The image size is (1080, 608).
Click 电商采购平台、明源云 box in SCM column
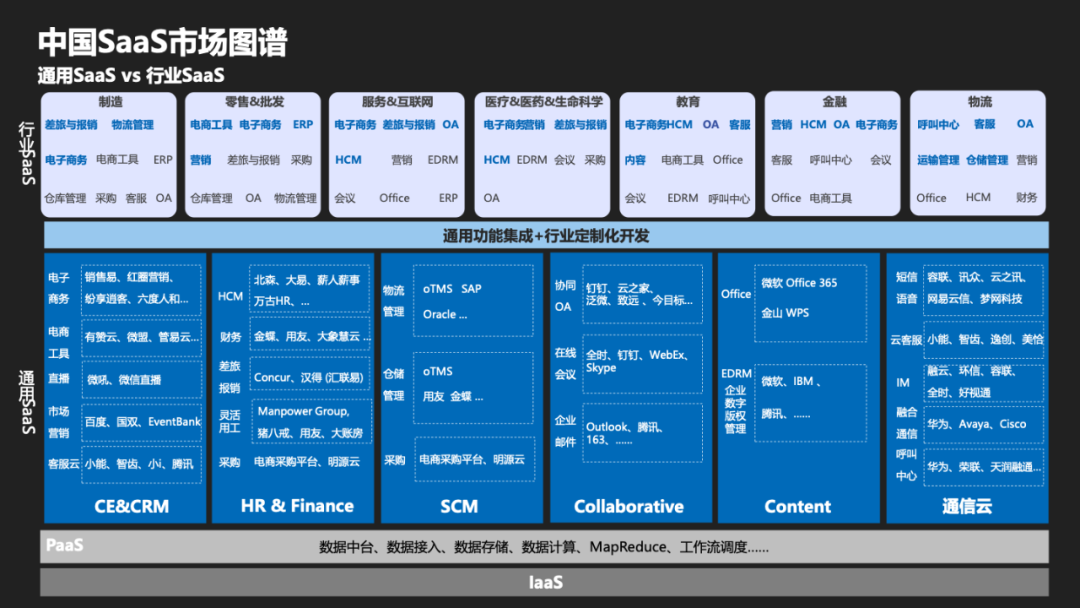(475, 459)
